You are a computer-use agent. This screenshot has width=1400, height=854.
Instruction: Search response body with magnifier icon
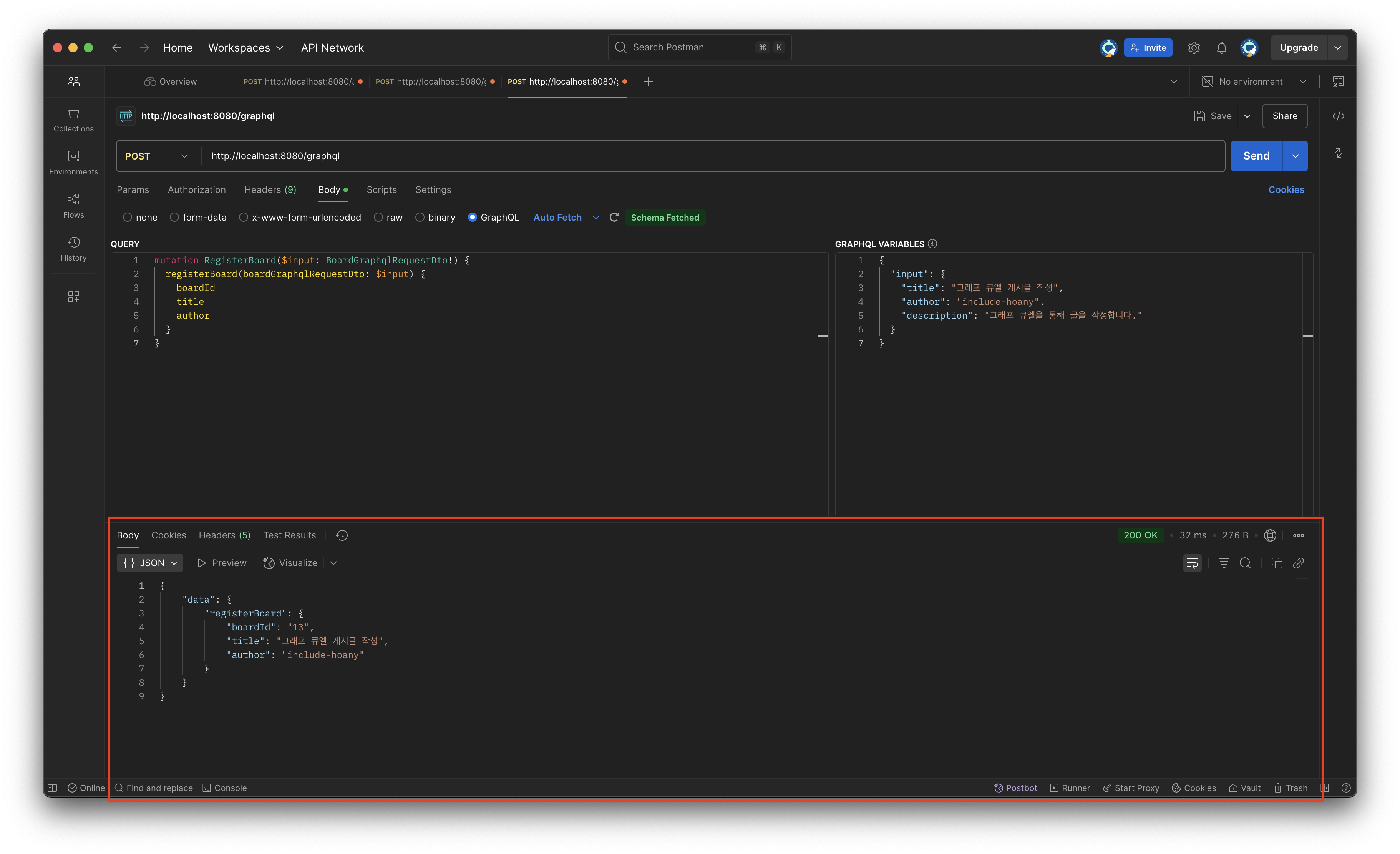pos(1246,563)
